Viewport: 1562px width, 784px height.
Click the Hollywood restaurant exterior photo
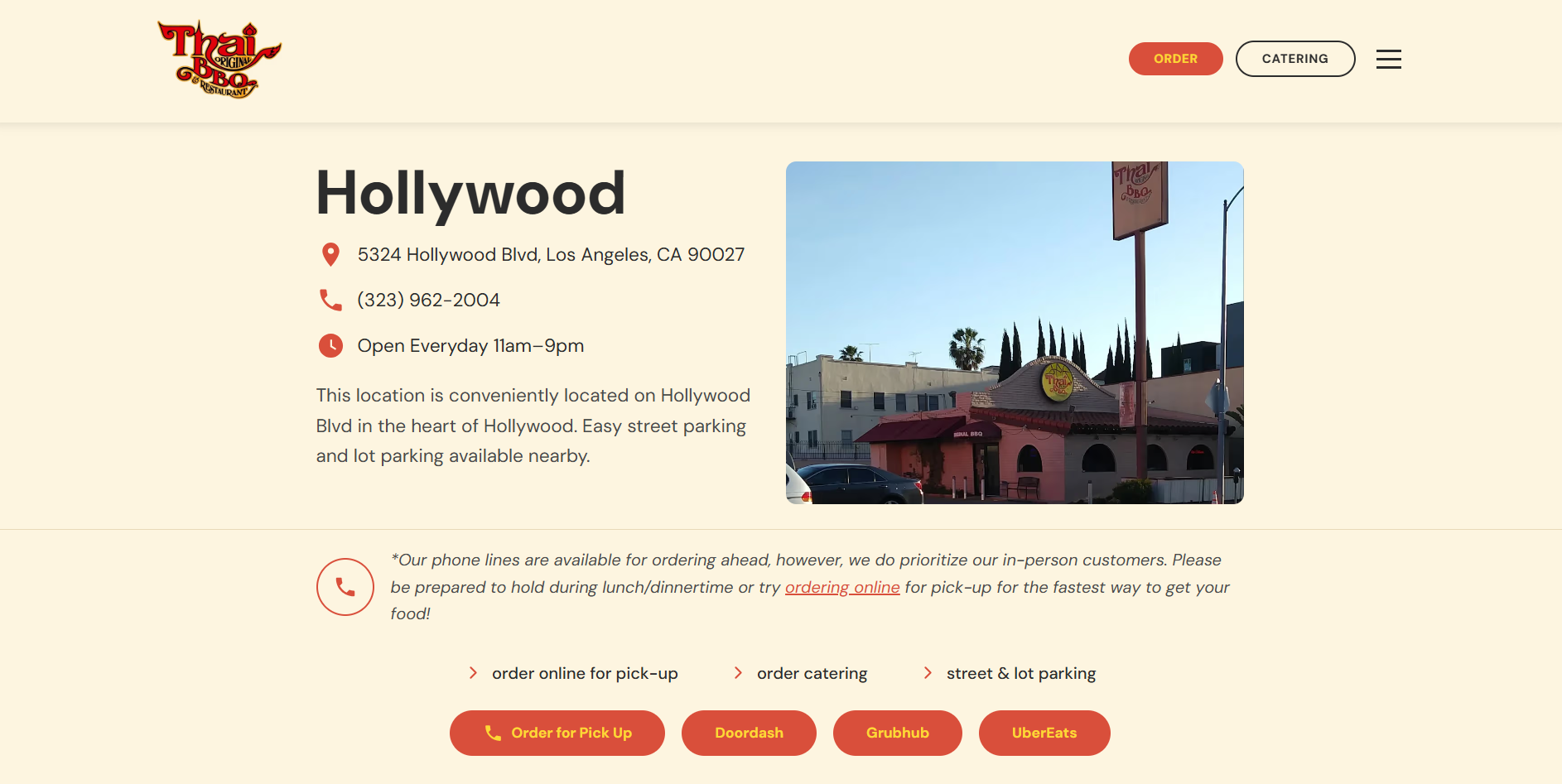(1015, 333)
